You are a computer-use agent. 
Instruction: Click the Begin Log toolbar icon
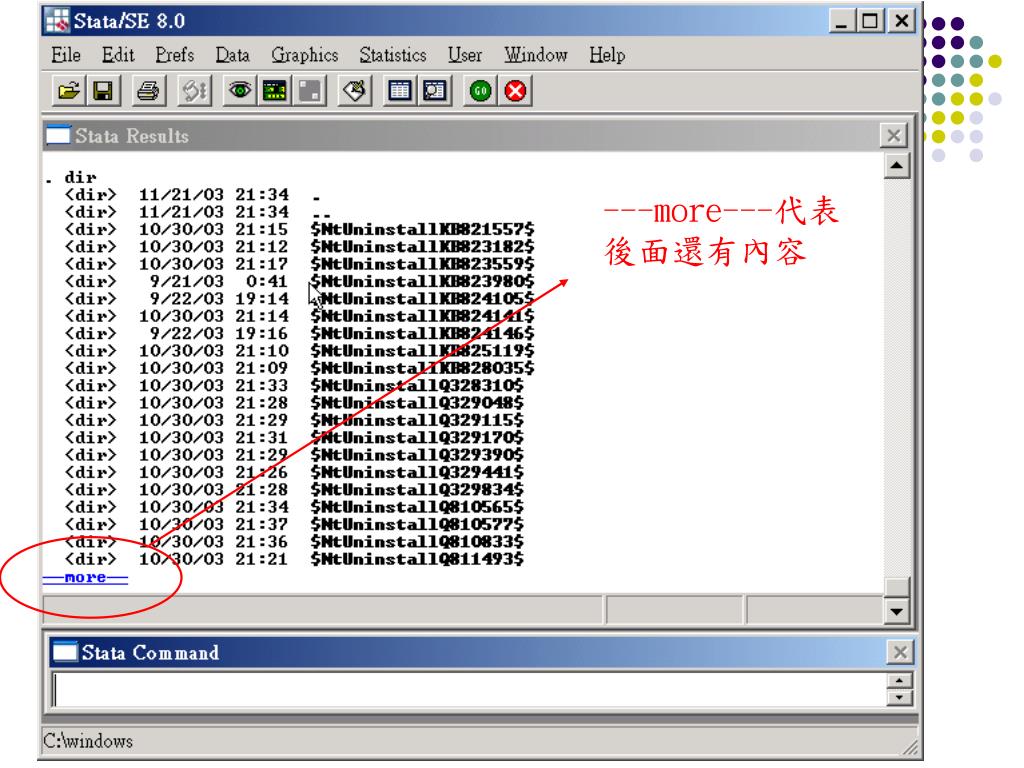194,91
